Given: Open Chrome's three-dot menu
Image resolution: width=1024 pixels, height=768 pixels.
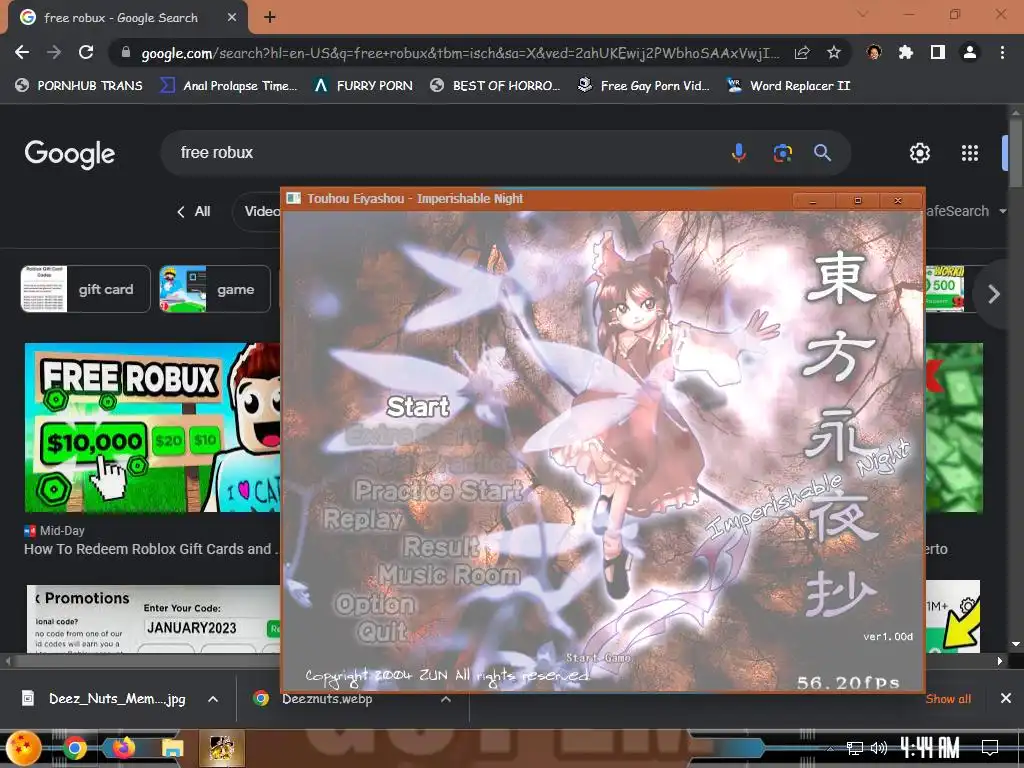Looking at the screenshot, I should point(1002,52).
